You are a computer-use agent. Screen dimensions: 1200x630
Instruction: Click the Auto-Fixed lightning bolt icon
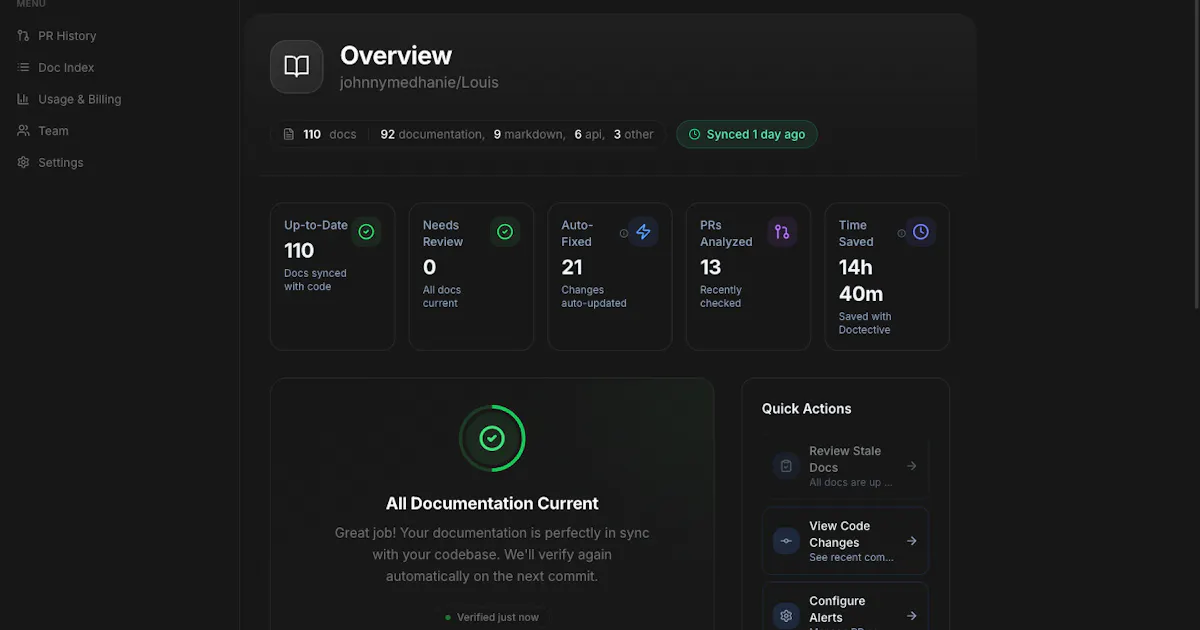click(643, 232)
